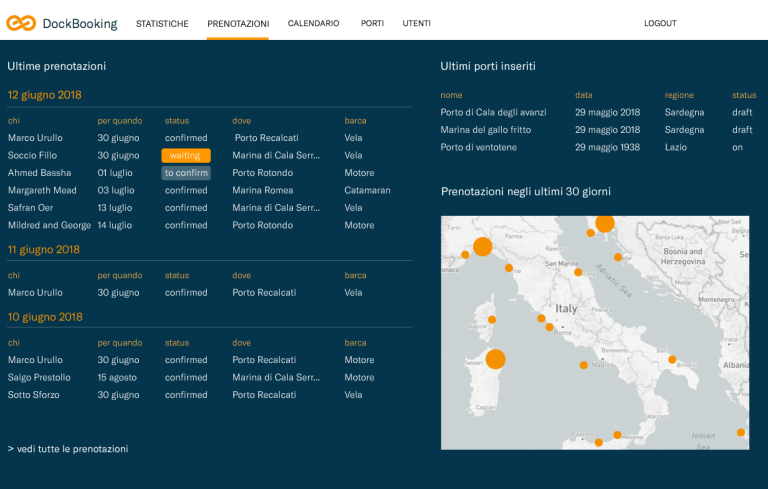Screen dimensions: 768x489
Task: Open Porto di Cala degli avanzi entry
Action: (494, 112)
